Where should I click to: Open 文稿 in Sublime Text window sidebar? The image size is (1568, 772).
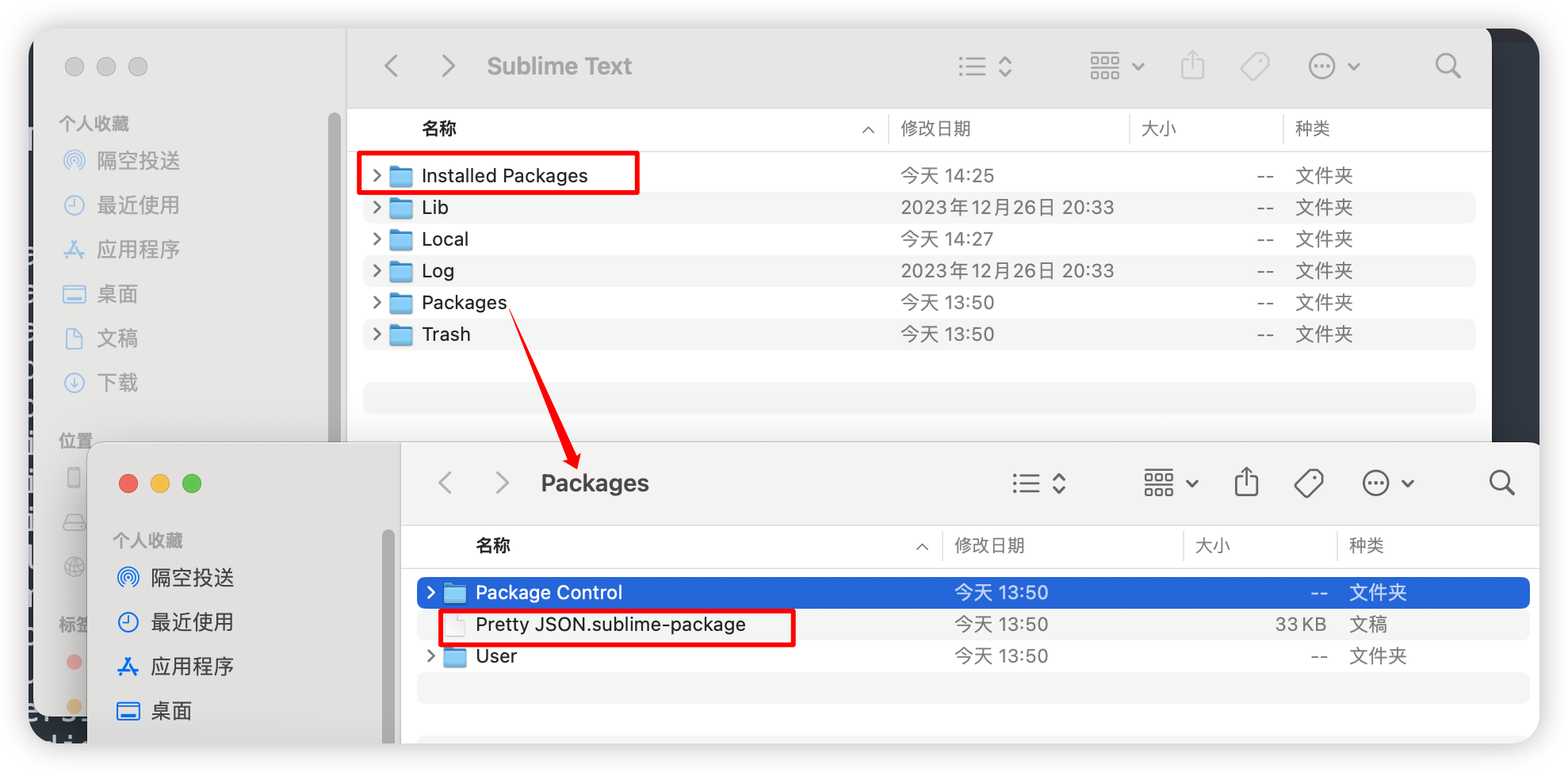101,338
